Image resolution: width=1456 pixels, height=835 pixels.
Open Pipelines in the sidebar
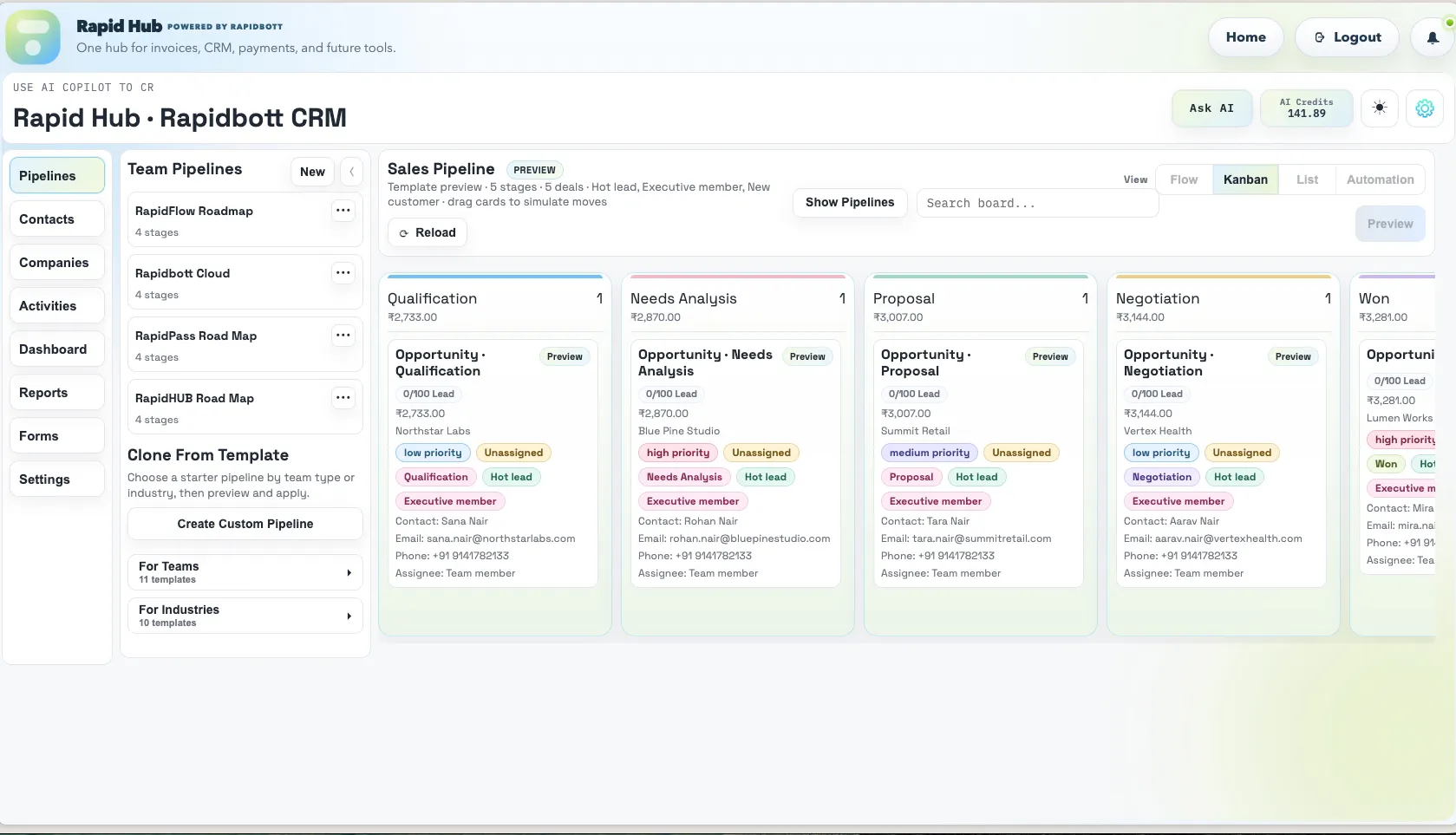pyautogui.click(x=57, y=175)
